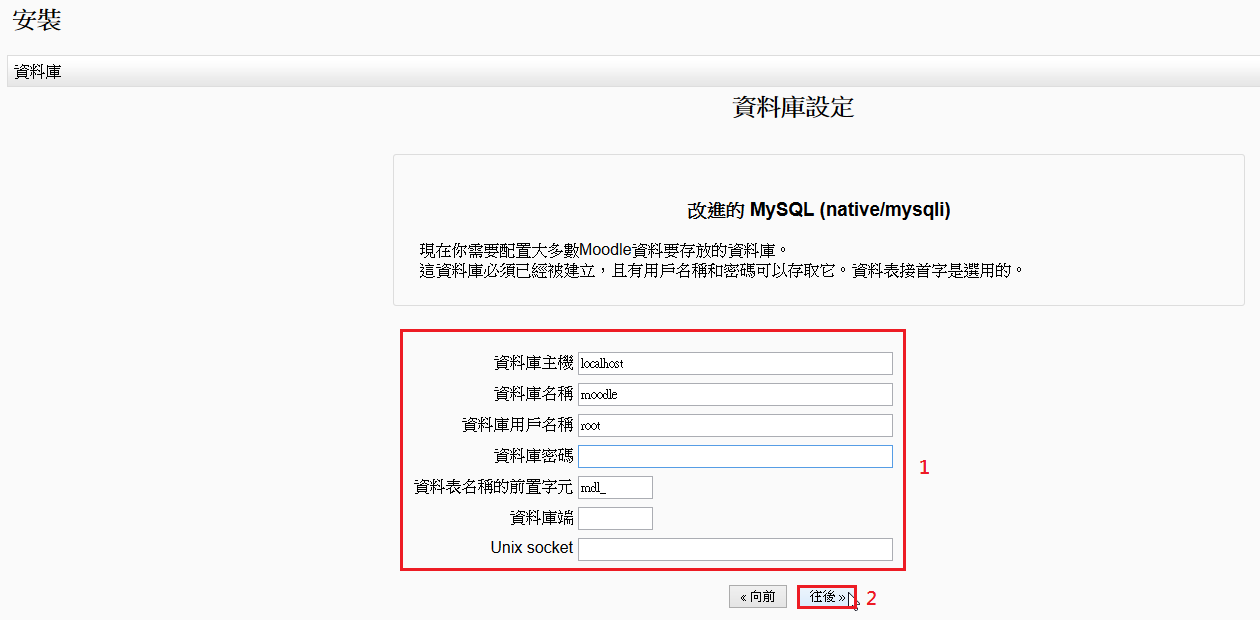The width and height of the screenshot is (1260, 620).
Task: Click the Unix socket label text
Action: coord(531,548)
